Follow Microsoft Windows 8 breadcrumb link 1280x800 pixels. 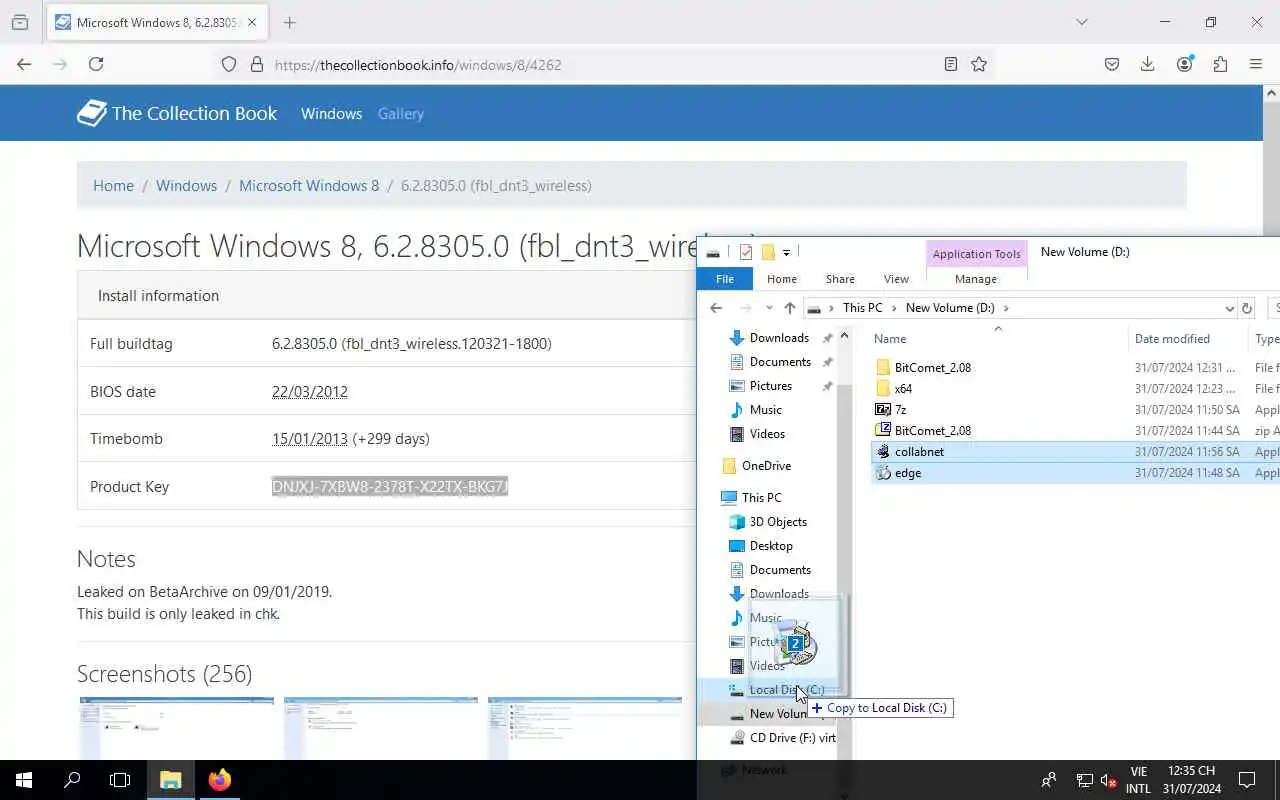(309, 186)
